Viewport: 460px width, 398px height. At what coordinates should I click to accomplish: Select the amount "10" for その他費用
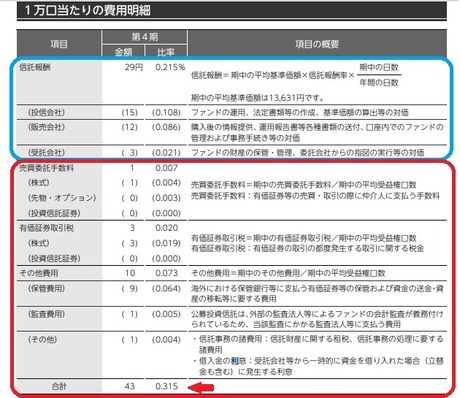[x=130, y=273]
